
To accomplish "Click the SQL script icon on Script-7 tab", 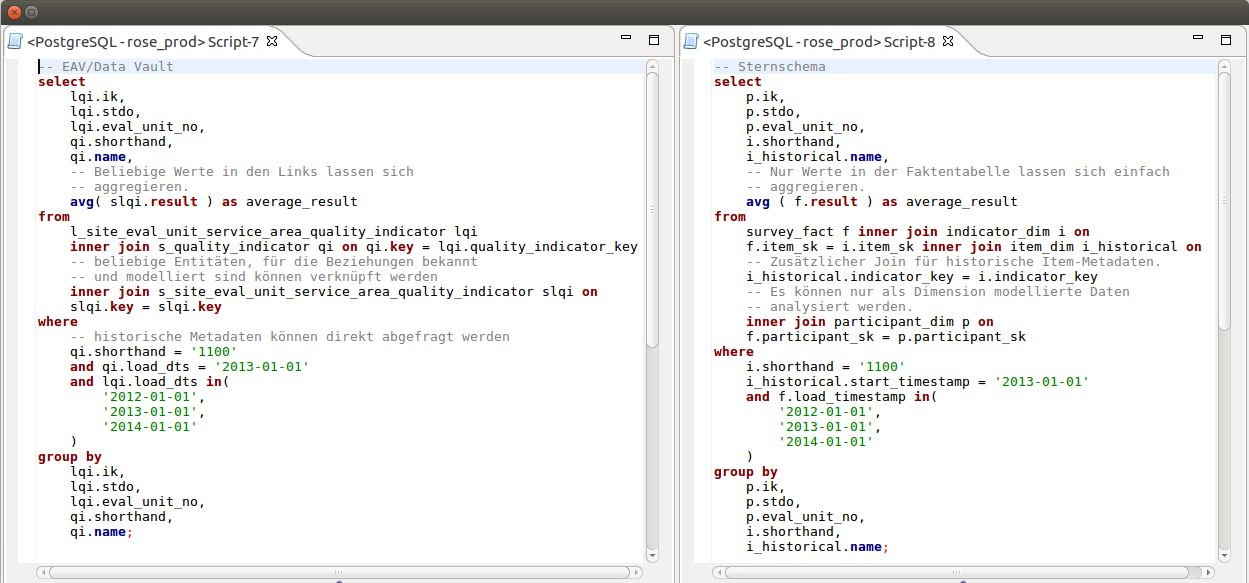I will click(15, 42).
